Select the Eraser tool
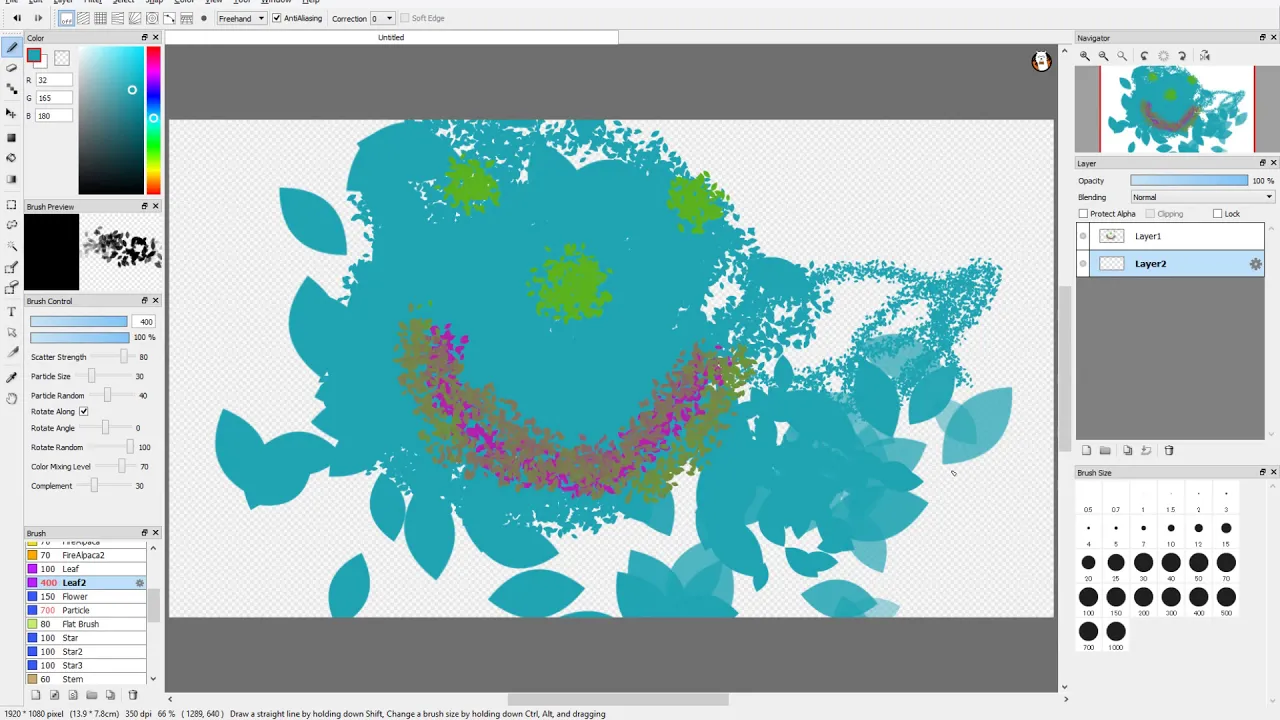 (12, 68)
